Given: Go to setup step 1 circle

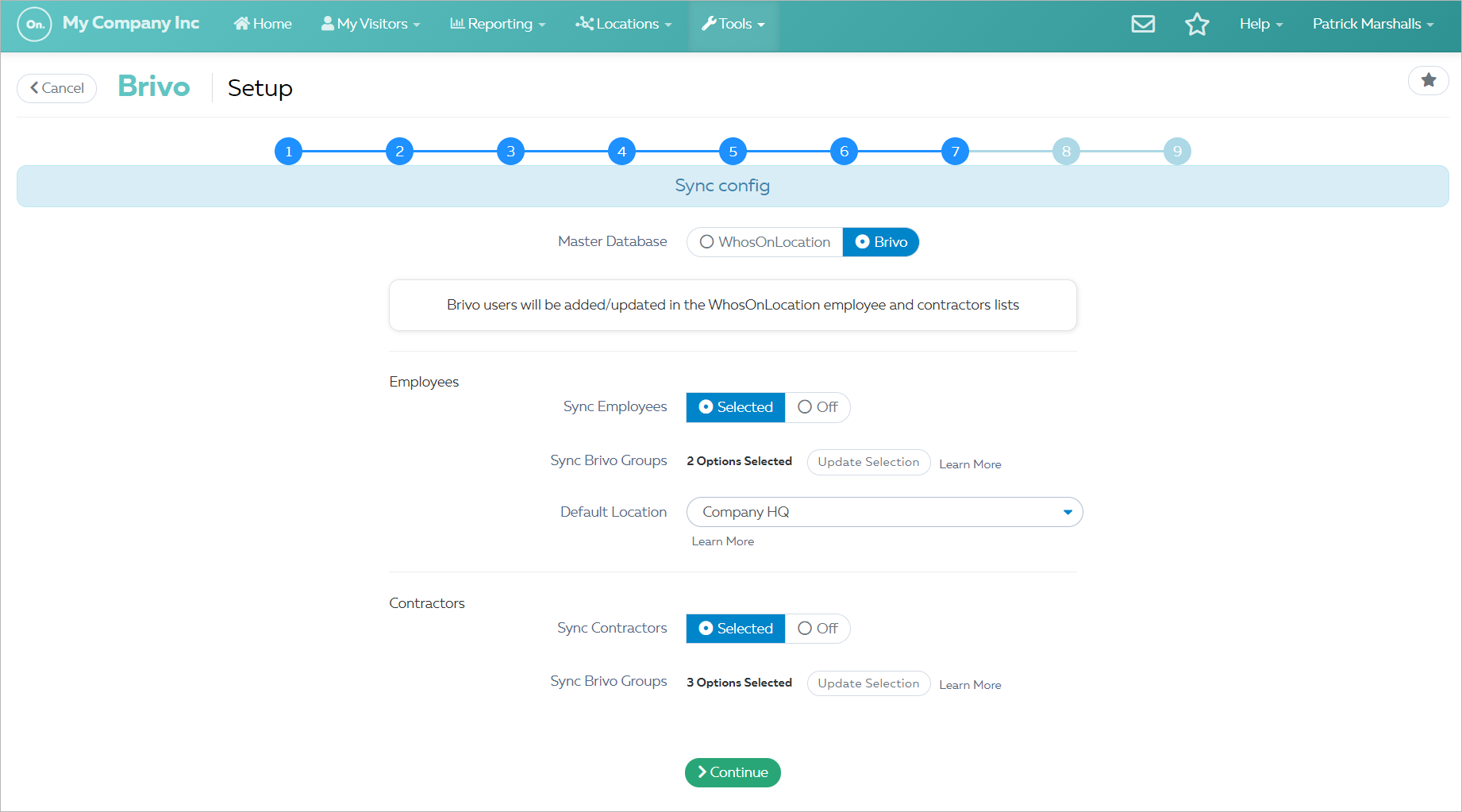Looking at the screenshot, I should click(x=288, y=151).
